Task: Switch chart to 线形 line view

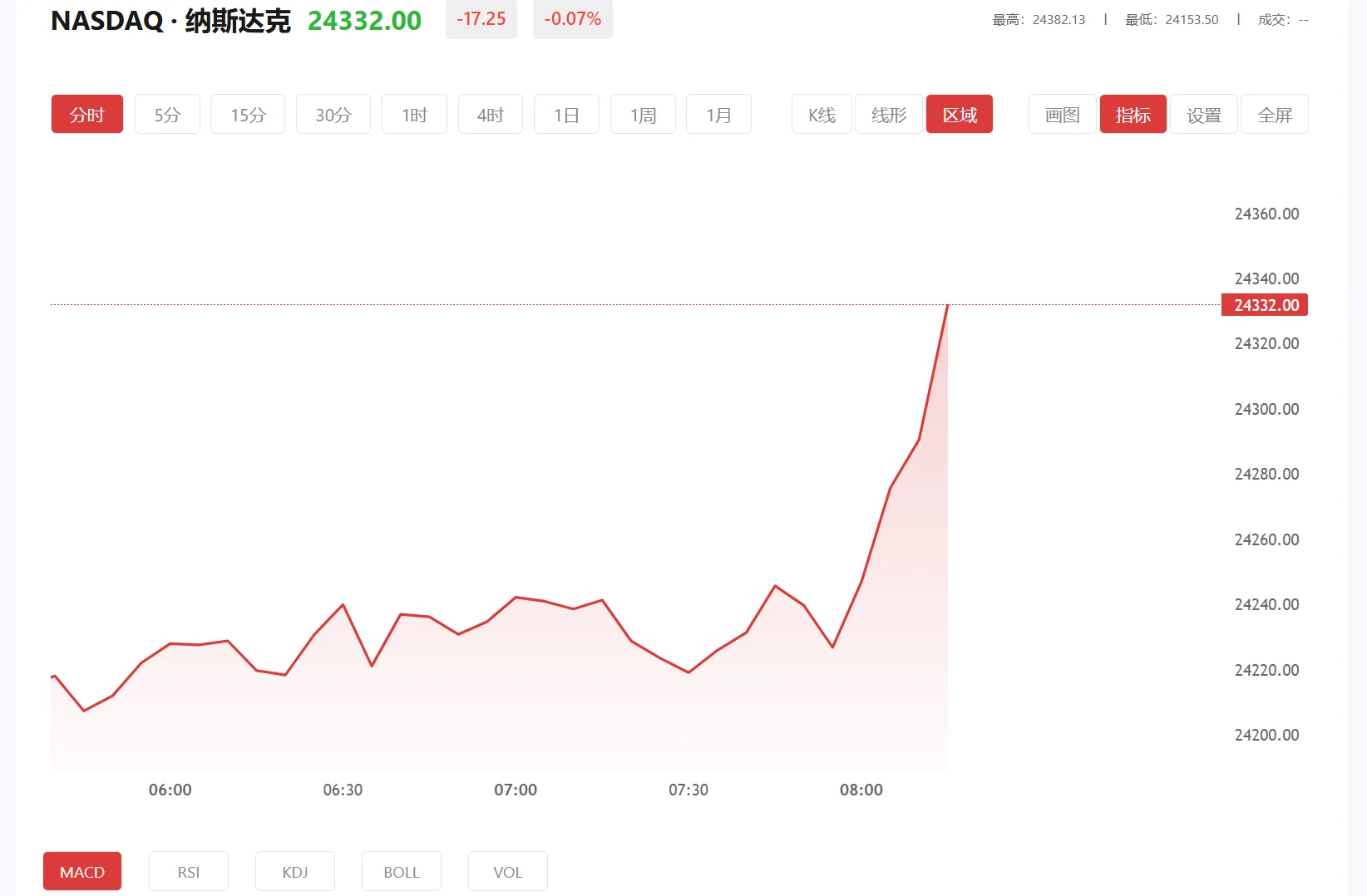Action: (x=887, y=114)
